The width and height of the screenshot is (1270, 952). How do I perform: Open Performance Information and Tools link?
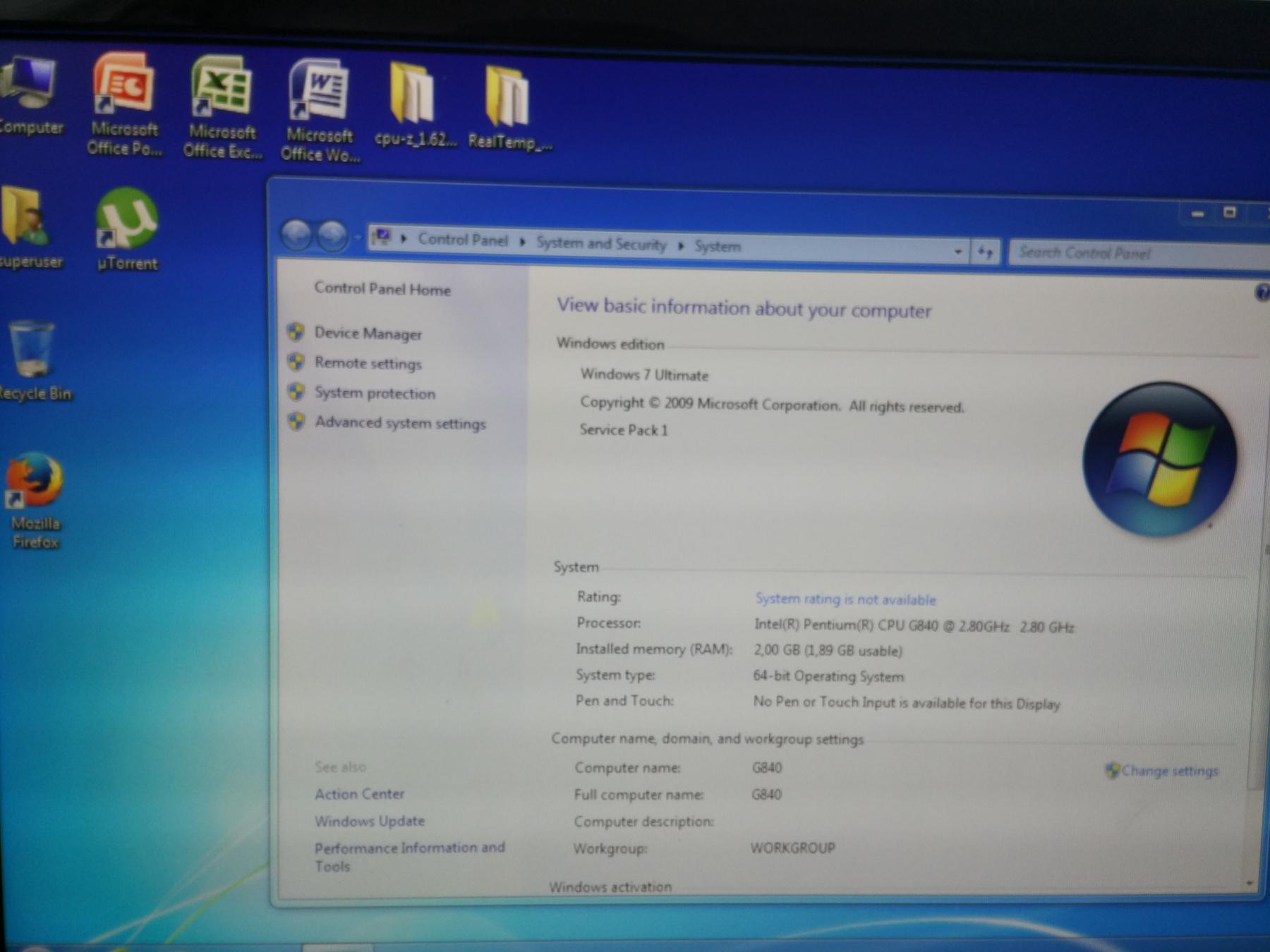409,857
